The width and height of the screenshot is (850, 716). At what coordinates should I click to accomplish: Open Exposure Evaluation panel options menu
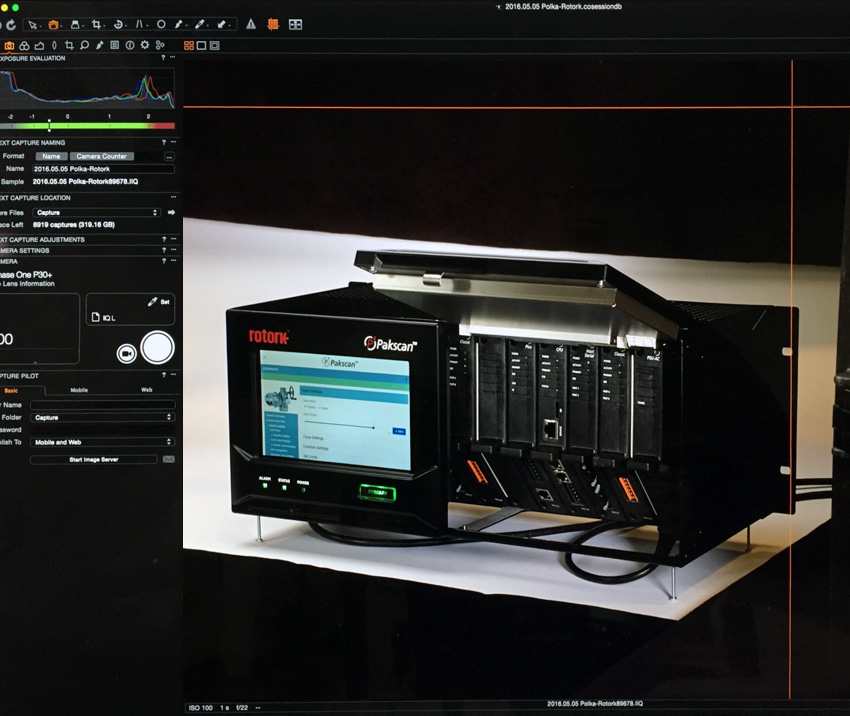tap(172, 57)
